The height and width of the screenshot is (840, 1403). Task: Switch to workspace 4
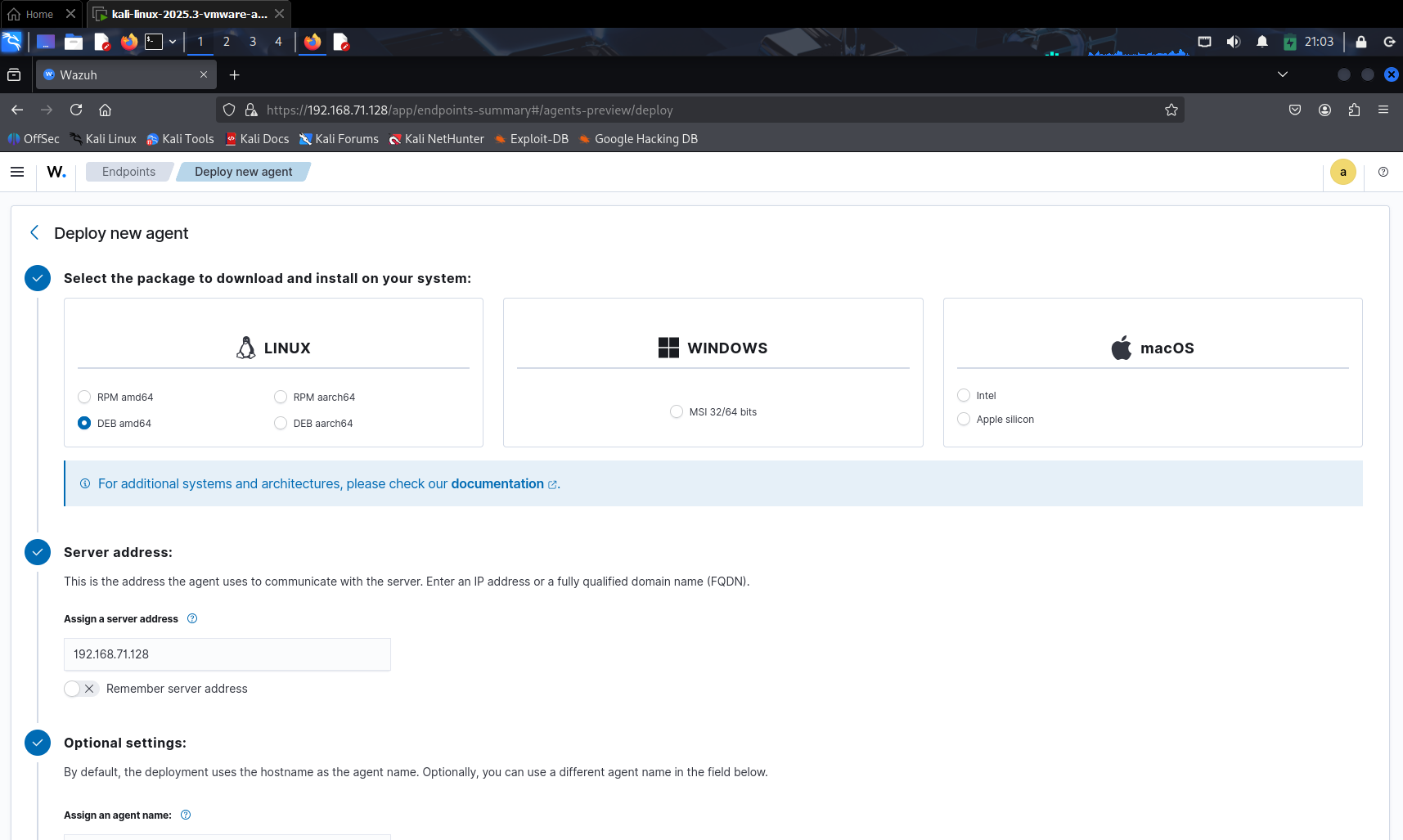(x=278, y=42)
